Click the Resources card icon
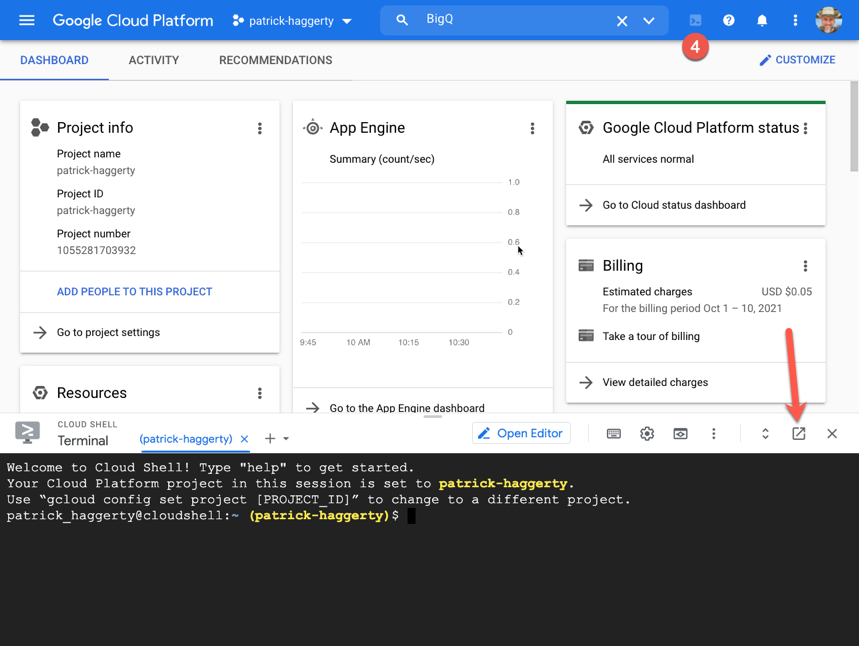The width and height of the screenshot is (859, 646). coord(40,393)
